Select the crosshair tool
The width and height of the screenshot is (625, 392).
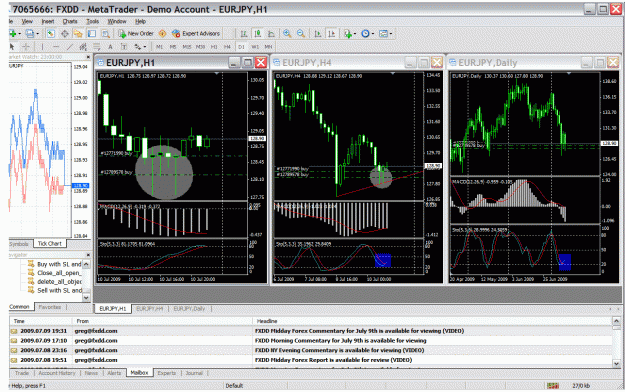(x=26, y=47)
